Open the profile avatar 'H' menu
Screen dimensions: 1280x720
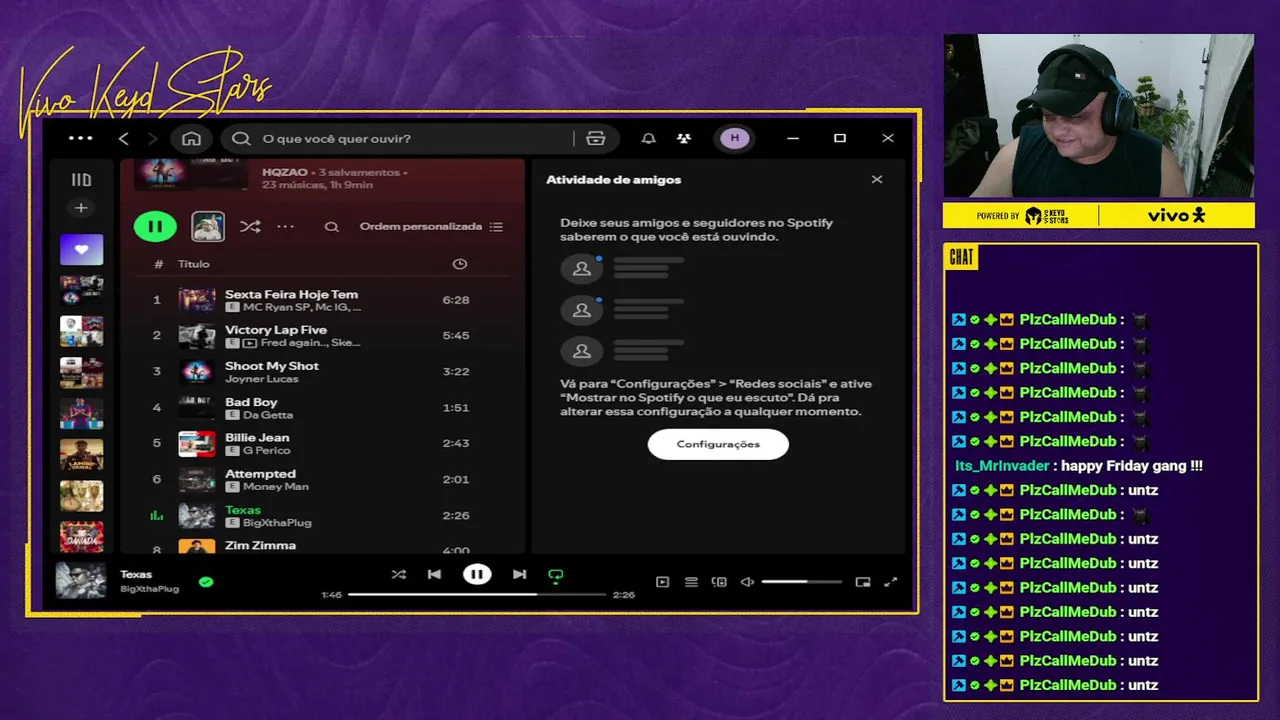[x=735, y=138]
